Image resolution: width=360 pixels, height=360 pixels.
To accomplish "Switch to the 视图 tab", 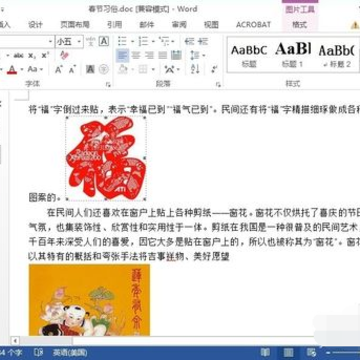I will 211,24.
